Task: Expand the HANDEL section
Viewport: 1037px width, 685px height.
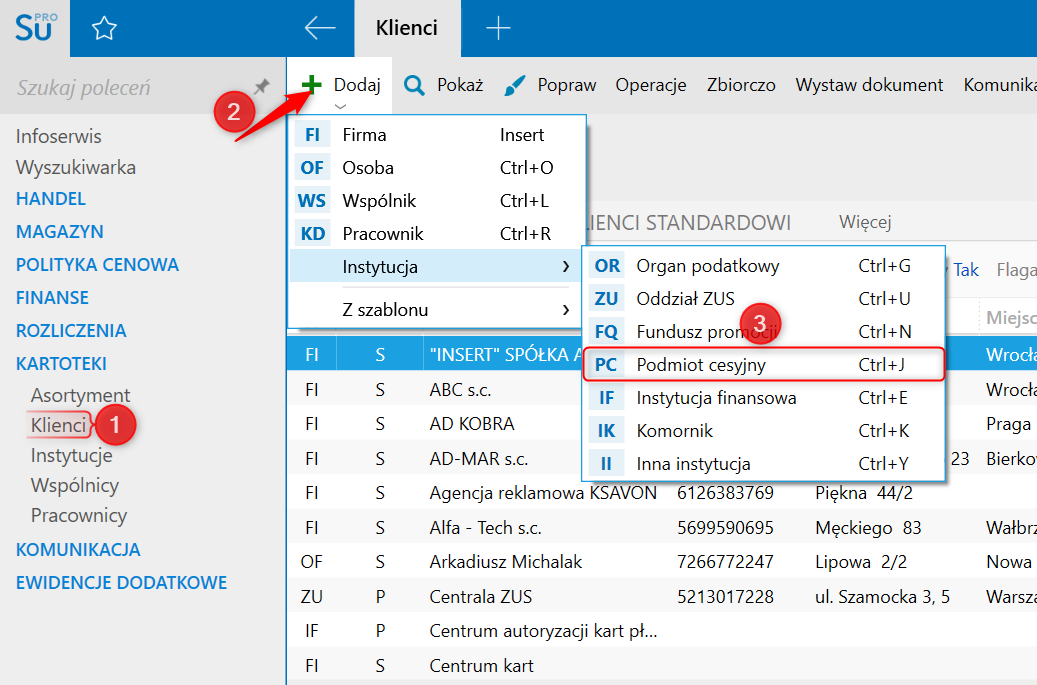Action: coord(51,199)
